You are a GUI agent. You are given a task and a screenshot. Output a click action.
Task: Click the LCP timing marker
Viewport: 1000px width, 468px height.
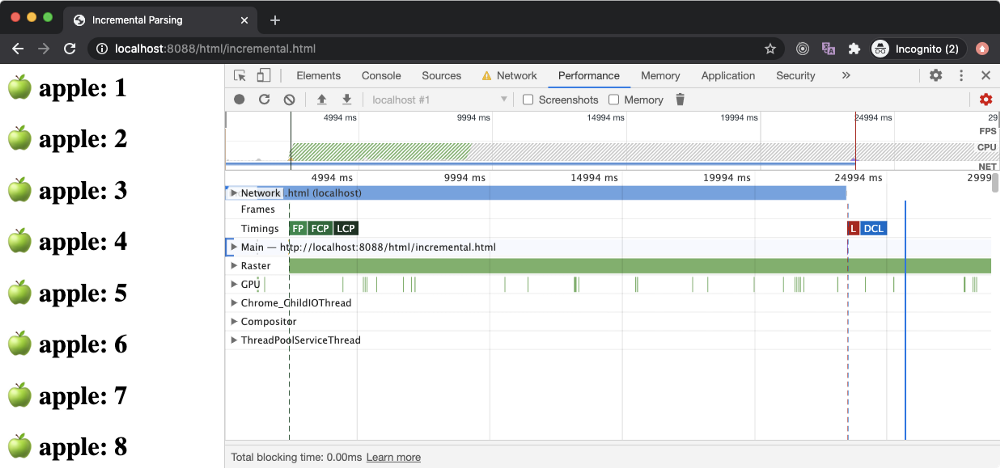pos(346,228)
